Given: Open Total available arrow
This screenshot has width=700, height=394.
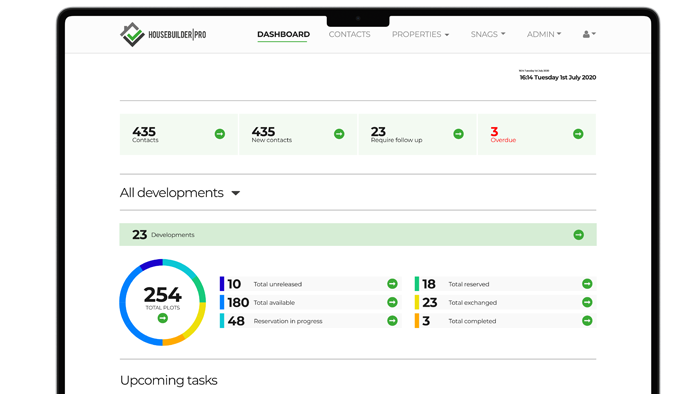Looking at the screenshot, I should [392, 303].
